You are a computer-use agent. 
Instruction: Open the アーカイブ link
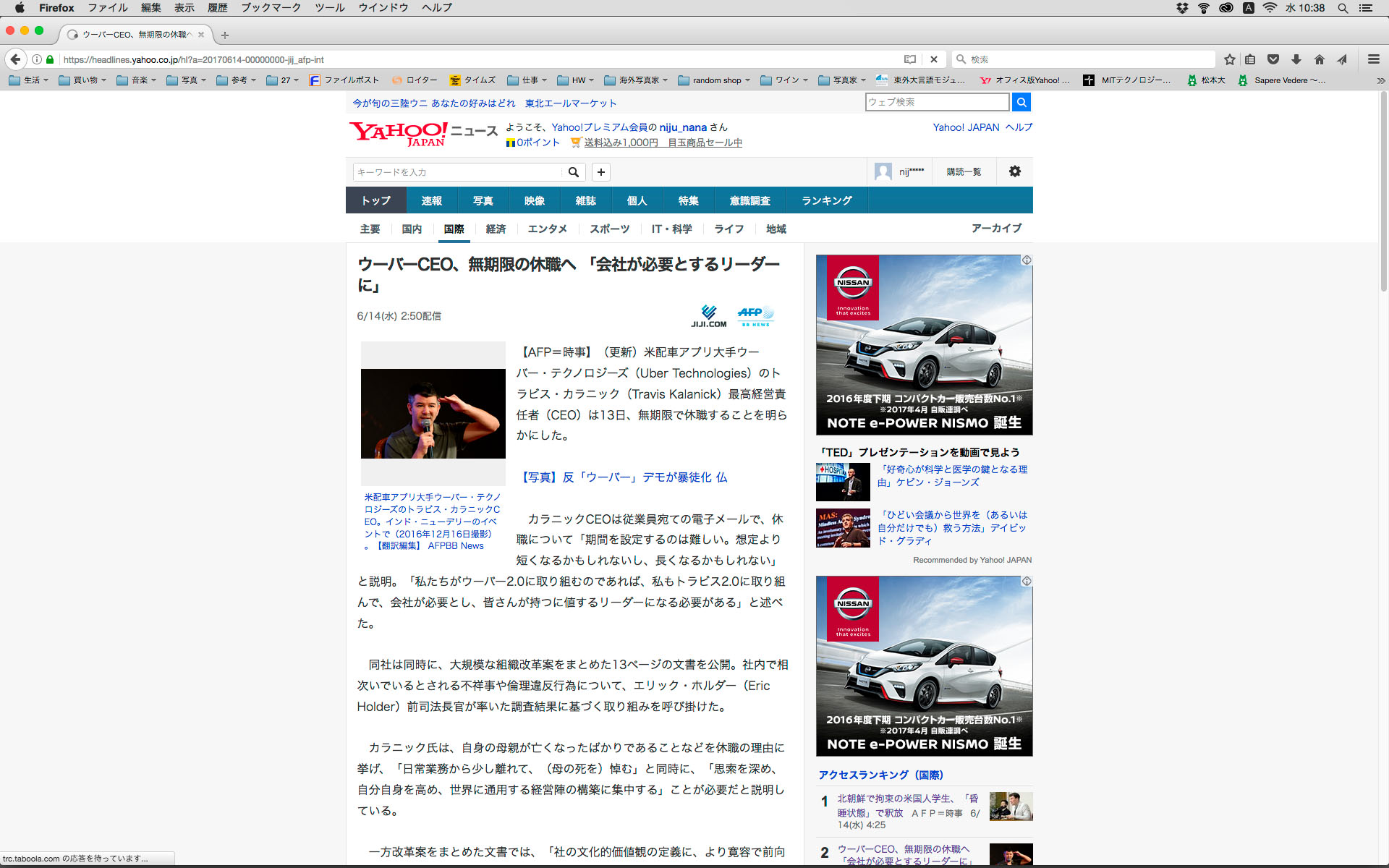click(996, 229)
